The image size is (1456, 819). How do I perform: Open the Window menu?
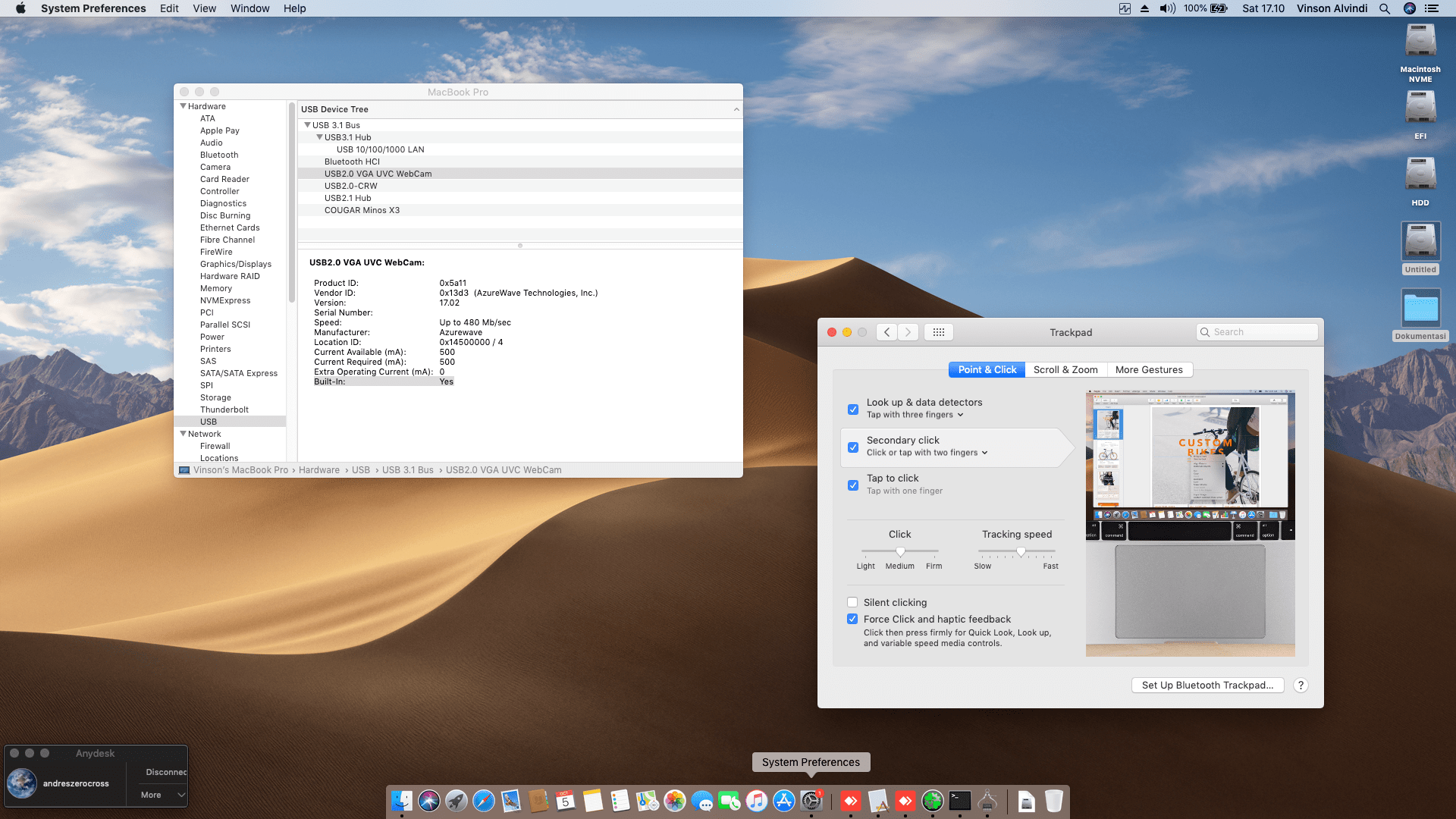coord(249,8)
